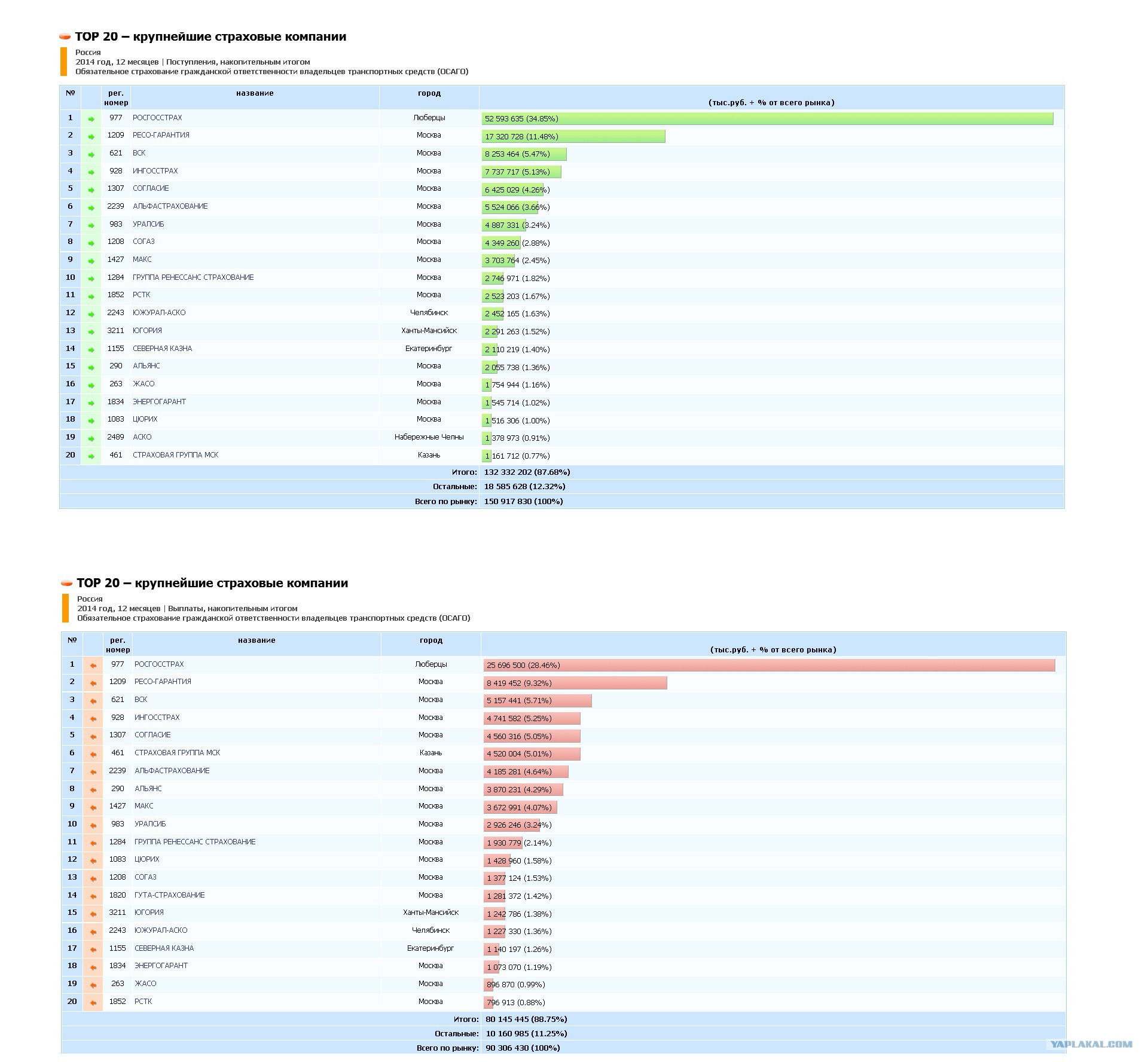
Task: Open ИНГОССТРАХ link in the Выплаты table
Action: [157, 718]
